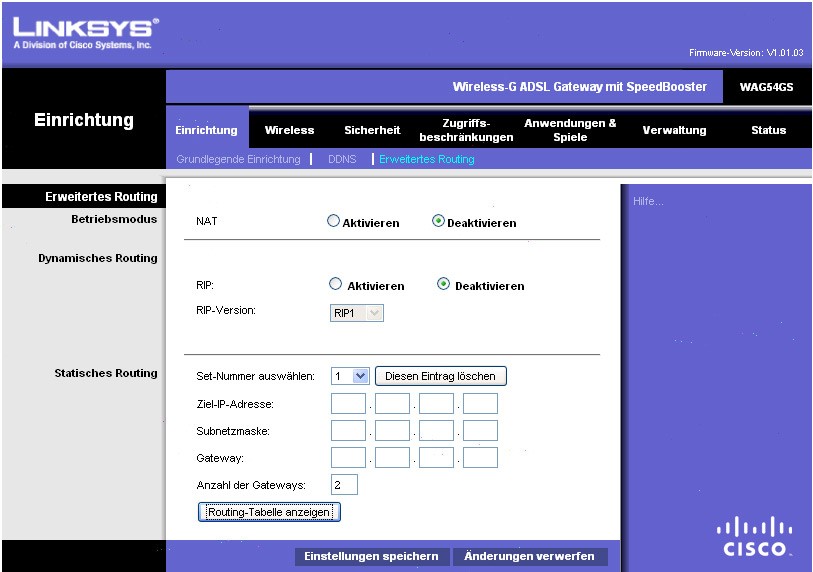
Task: Switch to the Sicherheit tab
Action: [x=372, y=130]
